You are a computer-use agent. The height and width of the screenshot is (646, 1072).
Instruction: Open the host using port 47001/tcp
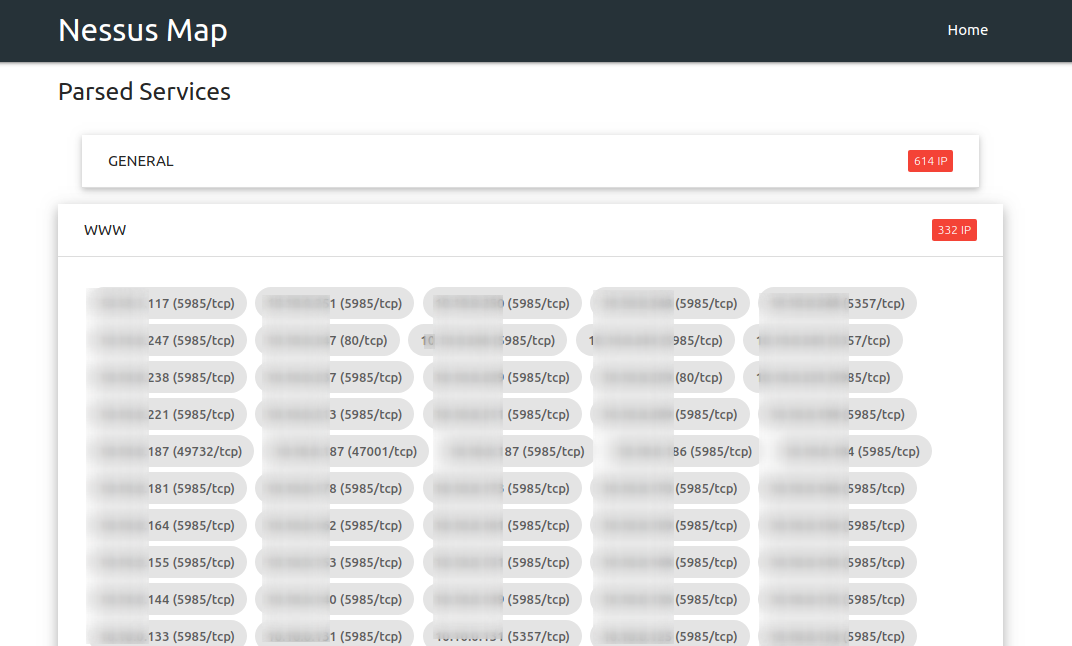[x=334, y=451]
